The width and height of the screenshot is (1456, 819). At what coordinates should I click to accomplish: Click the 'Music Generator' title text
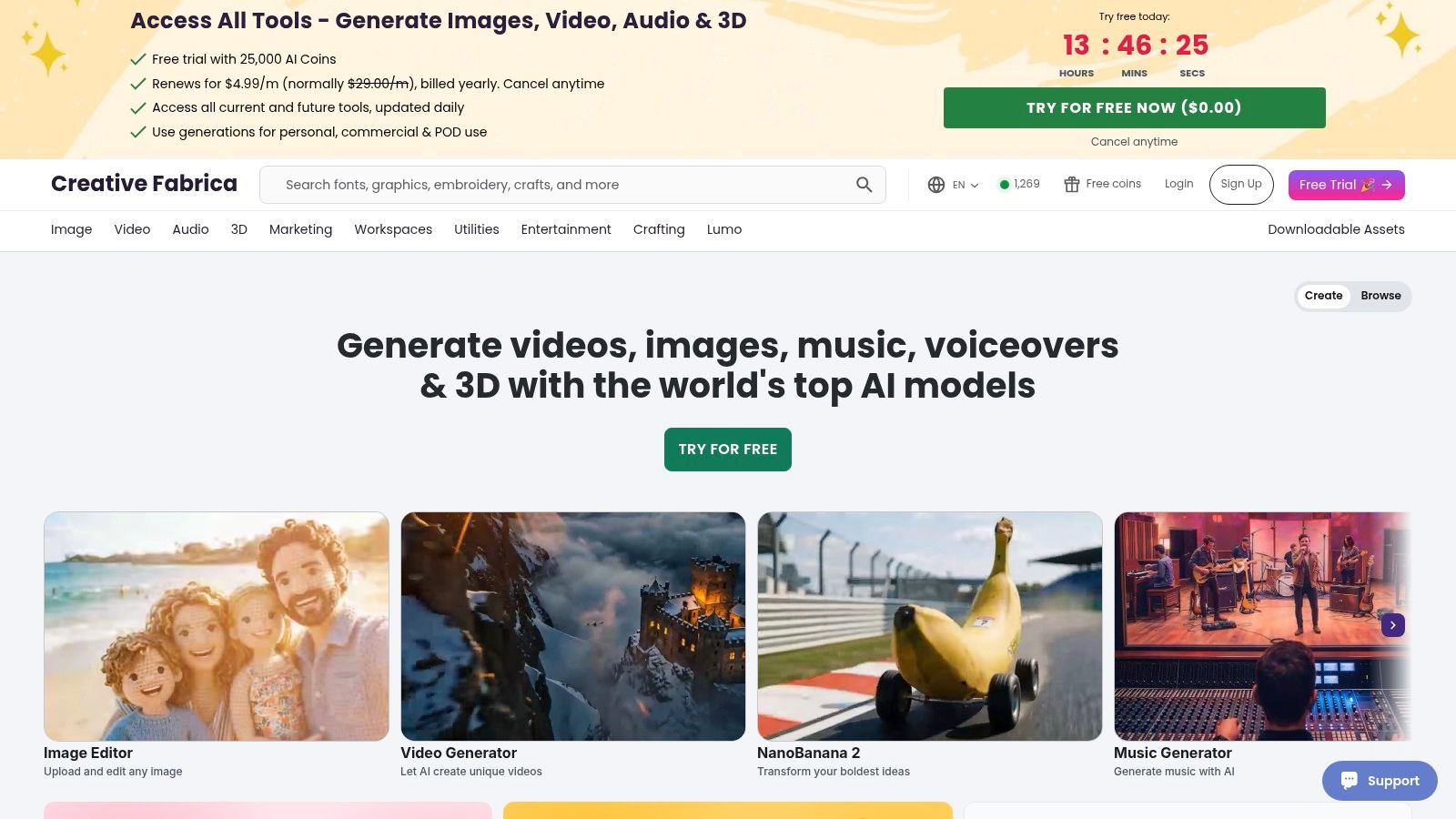click(1173, 753)
